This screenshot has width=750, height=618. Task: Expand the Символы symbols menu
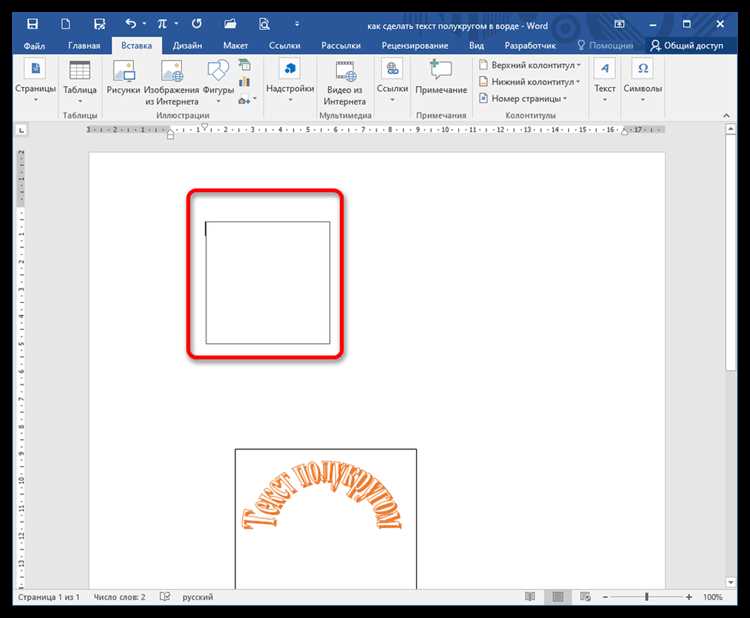[x=643, y=80]
